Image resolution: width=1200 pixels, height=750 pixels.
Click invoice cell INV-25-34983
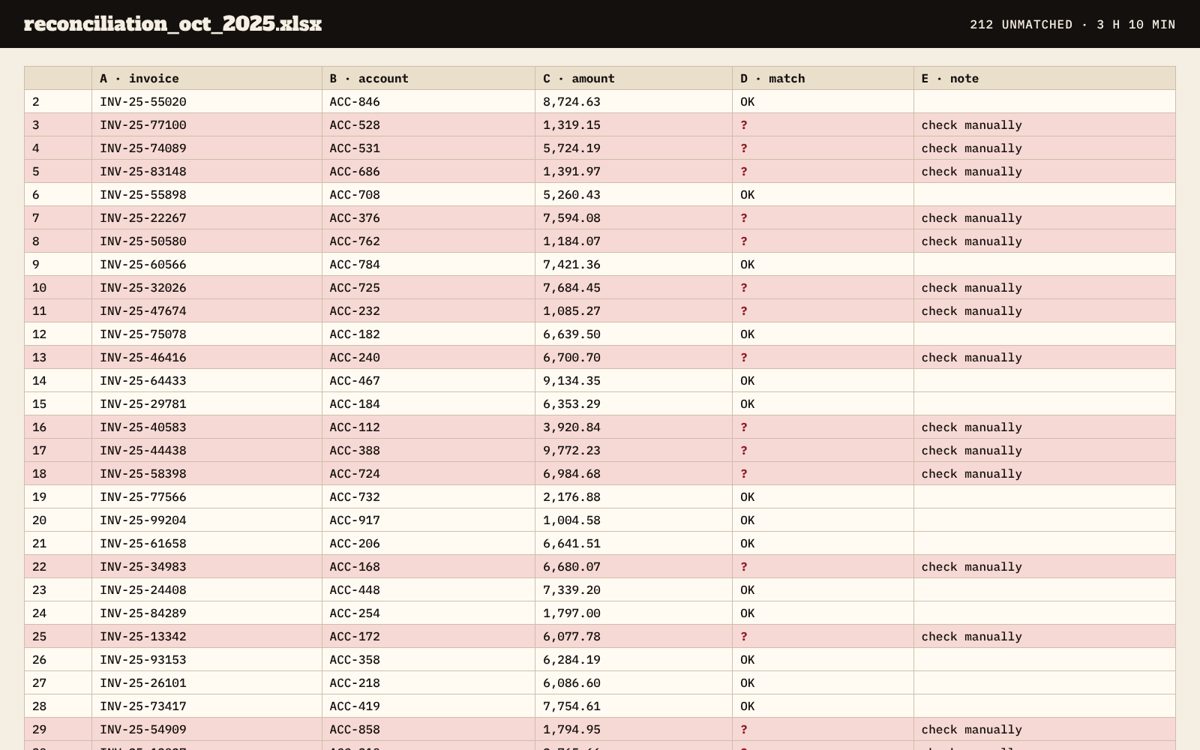click(x=207, y=567)
